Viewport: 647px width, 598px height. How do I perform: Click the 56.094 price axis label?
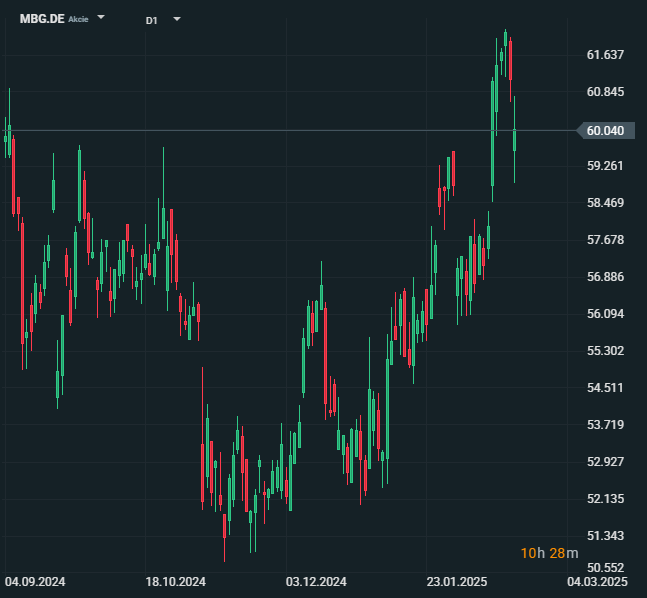pos(605,314)
